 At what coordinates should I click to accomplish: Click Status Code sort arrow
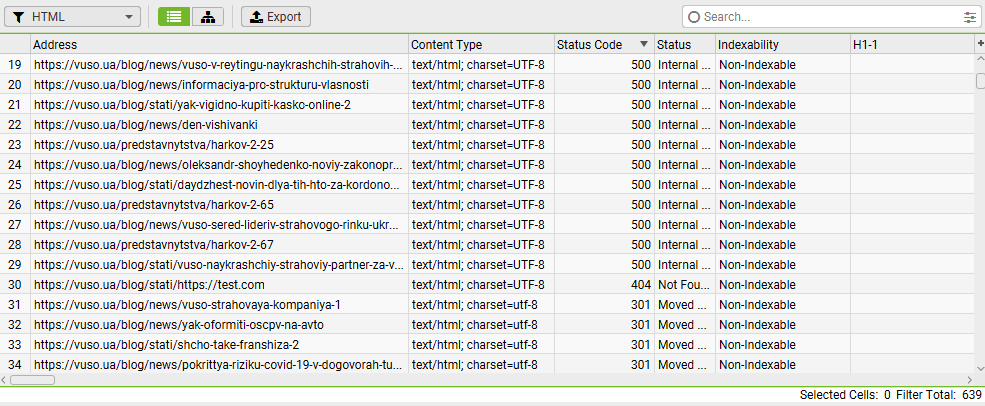(x=643, y=44)
